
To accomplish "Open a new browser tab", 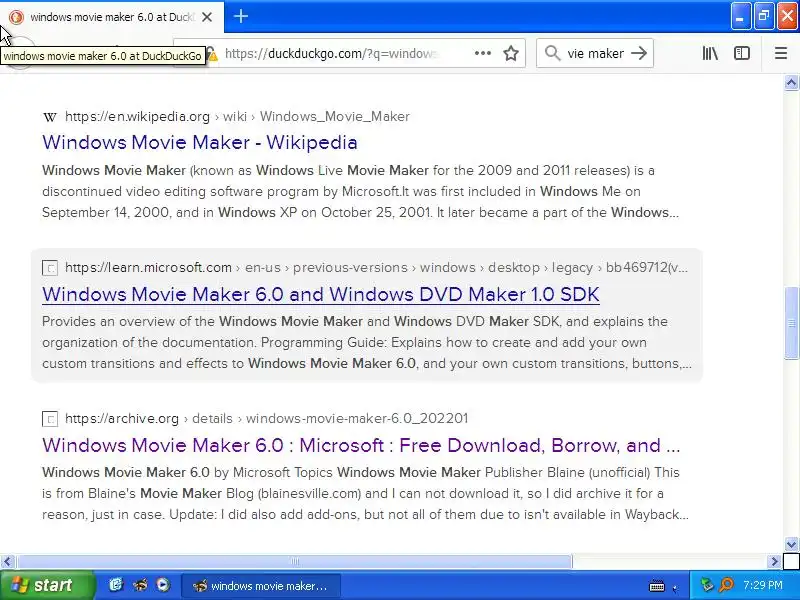I will [x=241, y=16].
